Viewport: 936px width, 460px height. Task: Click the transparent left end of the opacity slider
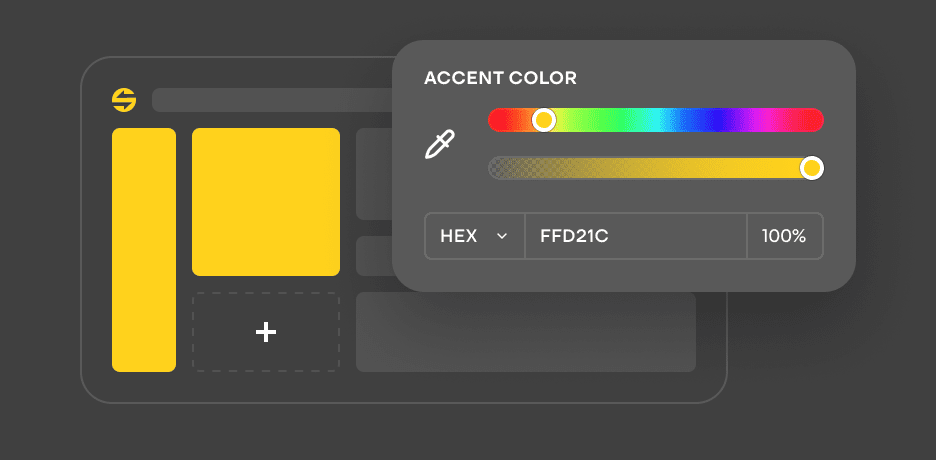pos(500,168)
